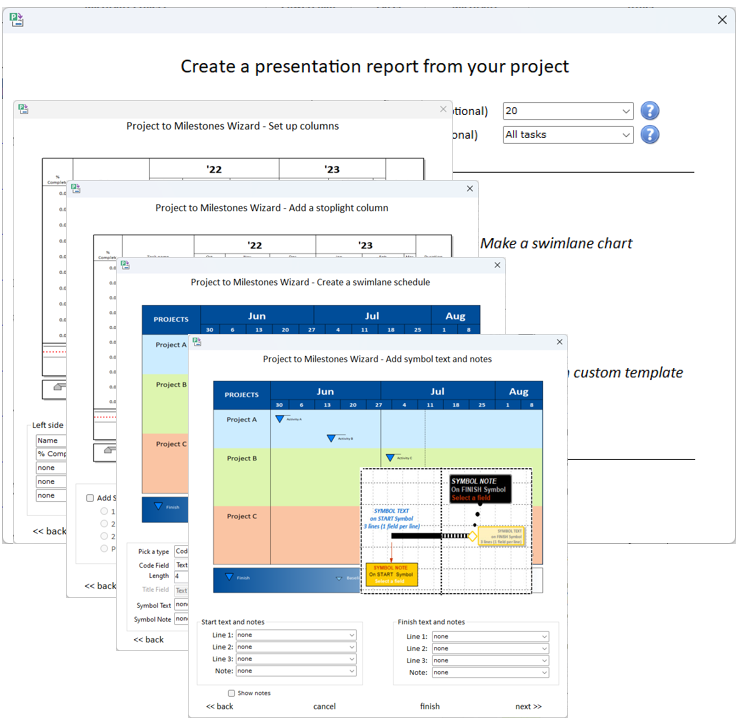Click finish in the symbol text wizard
Viewport: 752px width, 728px height.
pyautogui.click(x=430, y=706)
